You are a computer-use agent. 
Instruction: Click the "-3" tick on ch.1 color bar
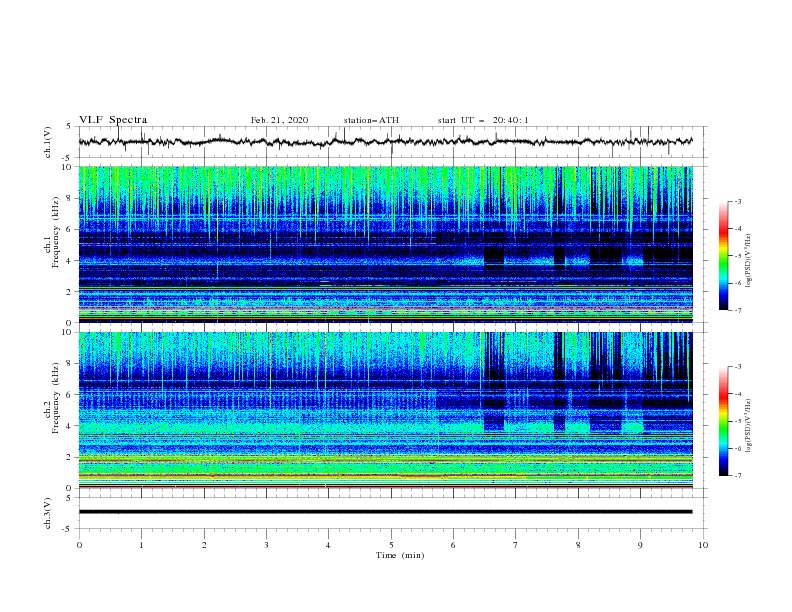tap(737, 201)
